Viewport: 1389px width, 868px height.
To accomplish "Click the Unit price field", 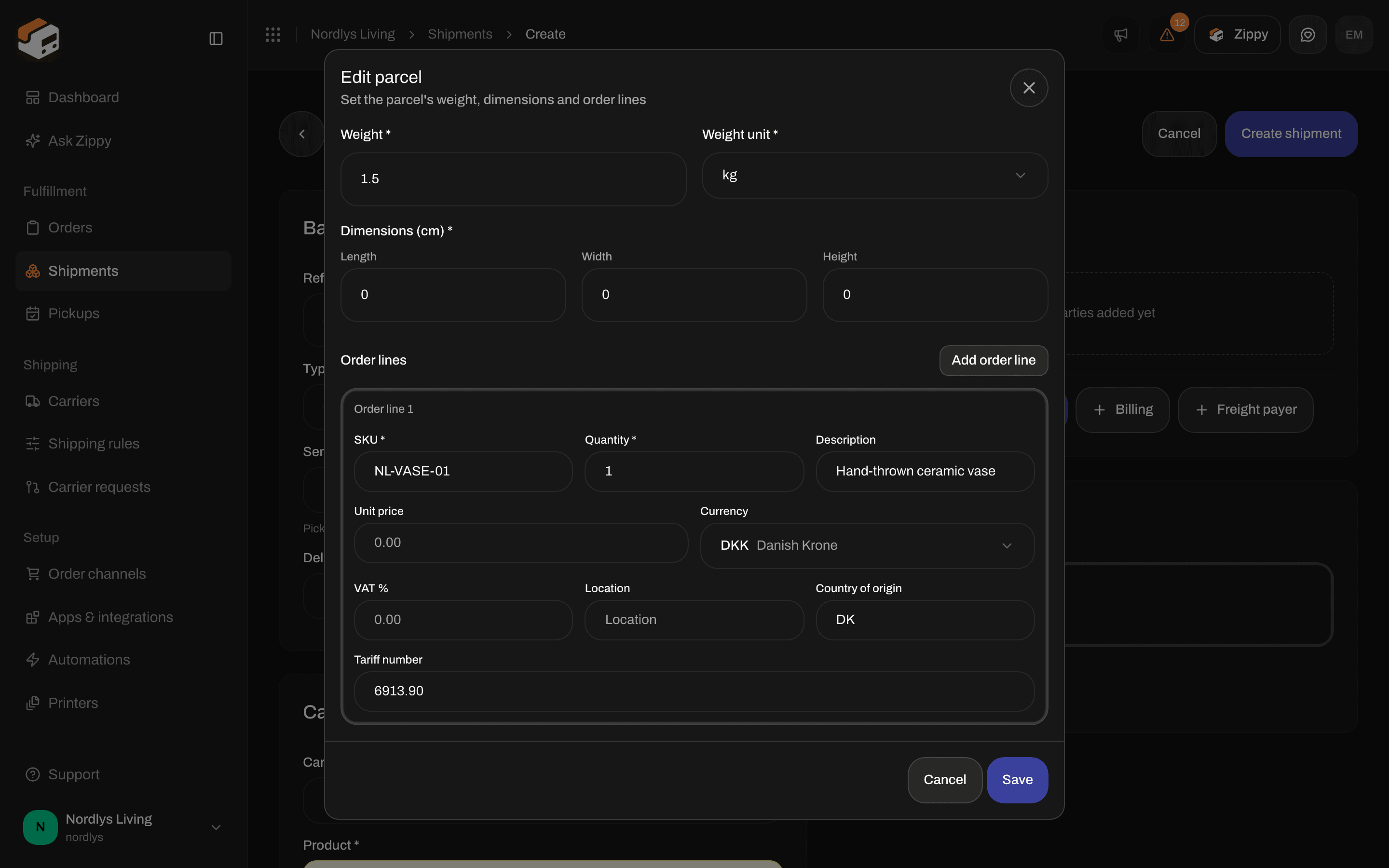I will pyautogui.click(x=520, y=542).
